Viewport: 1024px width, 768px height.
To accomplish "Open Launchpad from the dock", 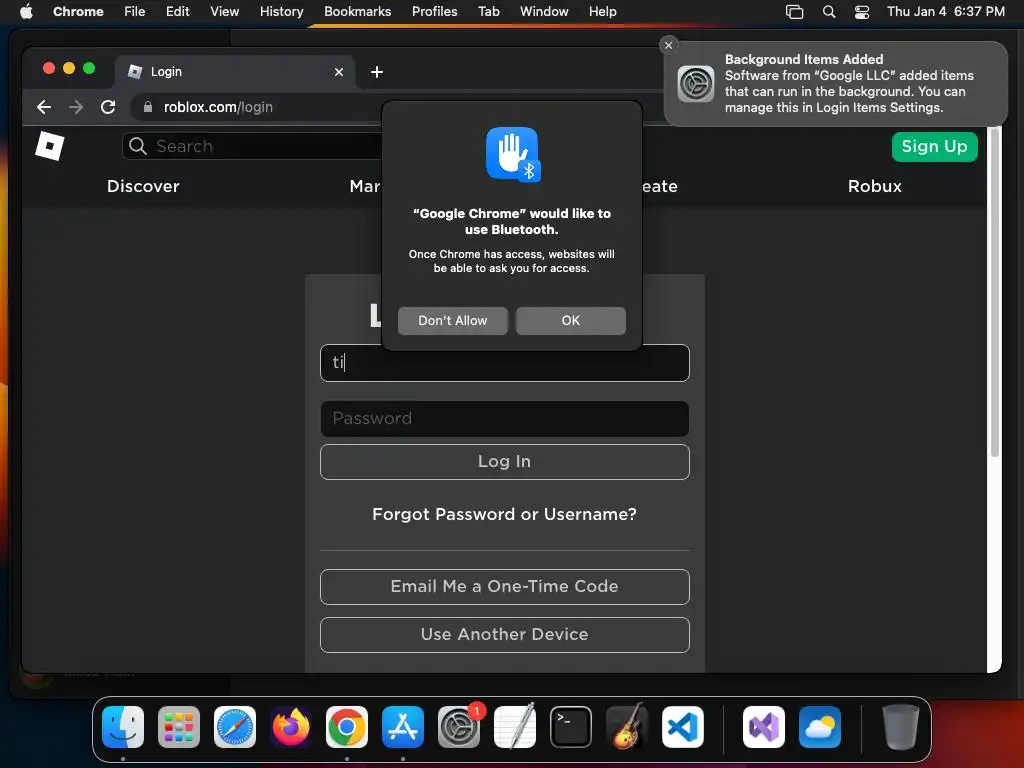I will pos(179,727).
